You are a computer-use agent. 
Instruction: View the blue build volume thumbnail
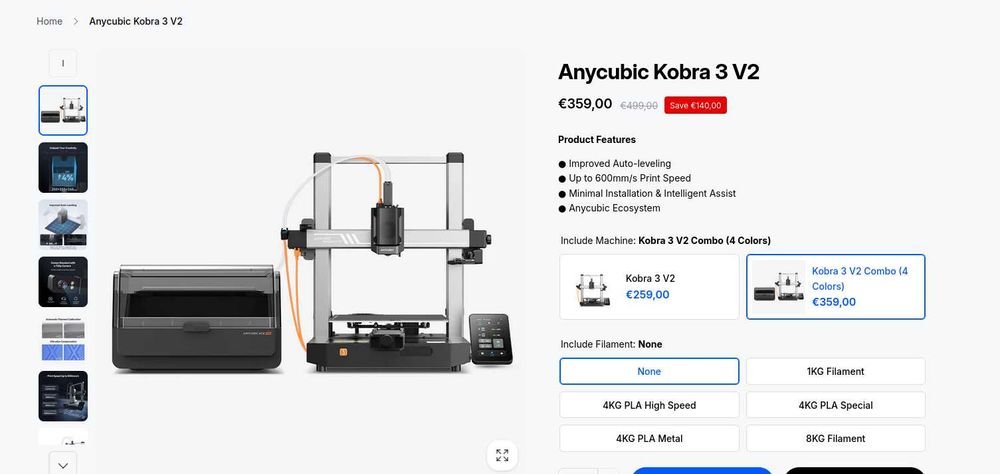coord(63,167)
